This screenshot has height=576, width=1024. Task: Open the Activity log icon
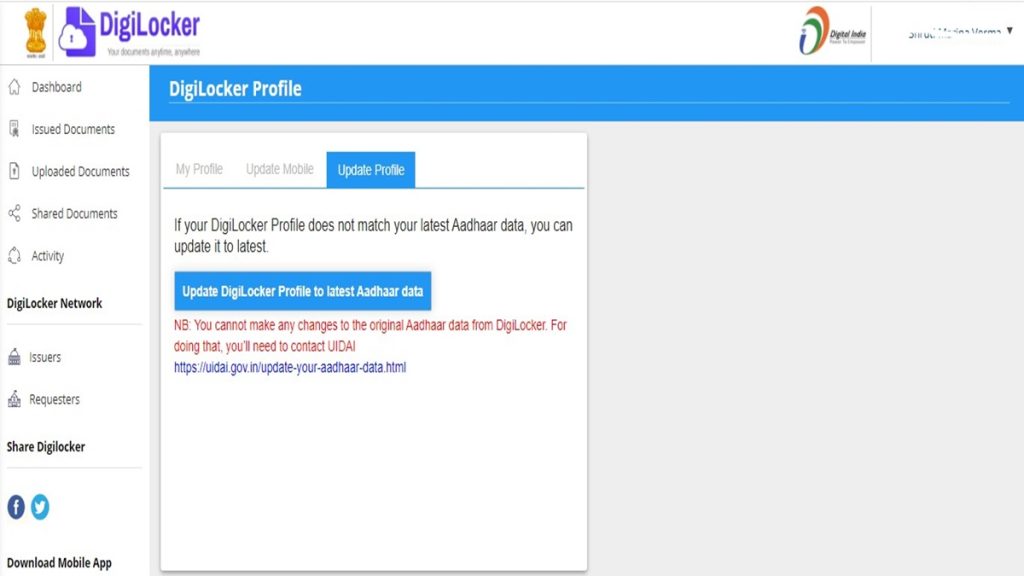tap(14, 256)
